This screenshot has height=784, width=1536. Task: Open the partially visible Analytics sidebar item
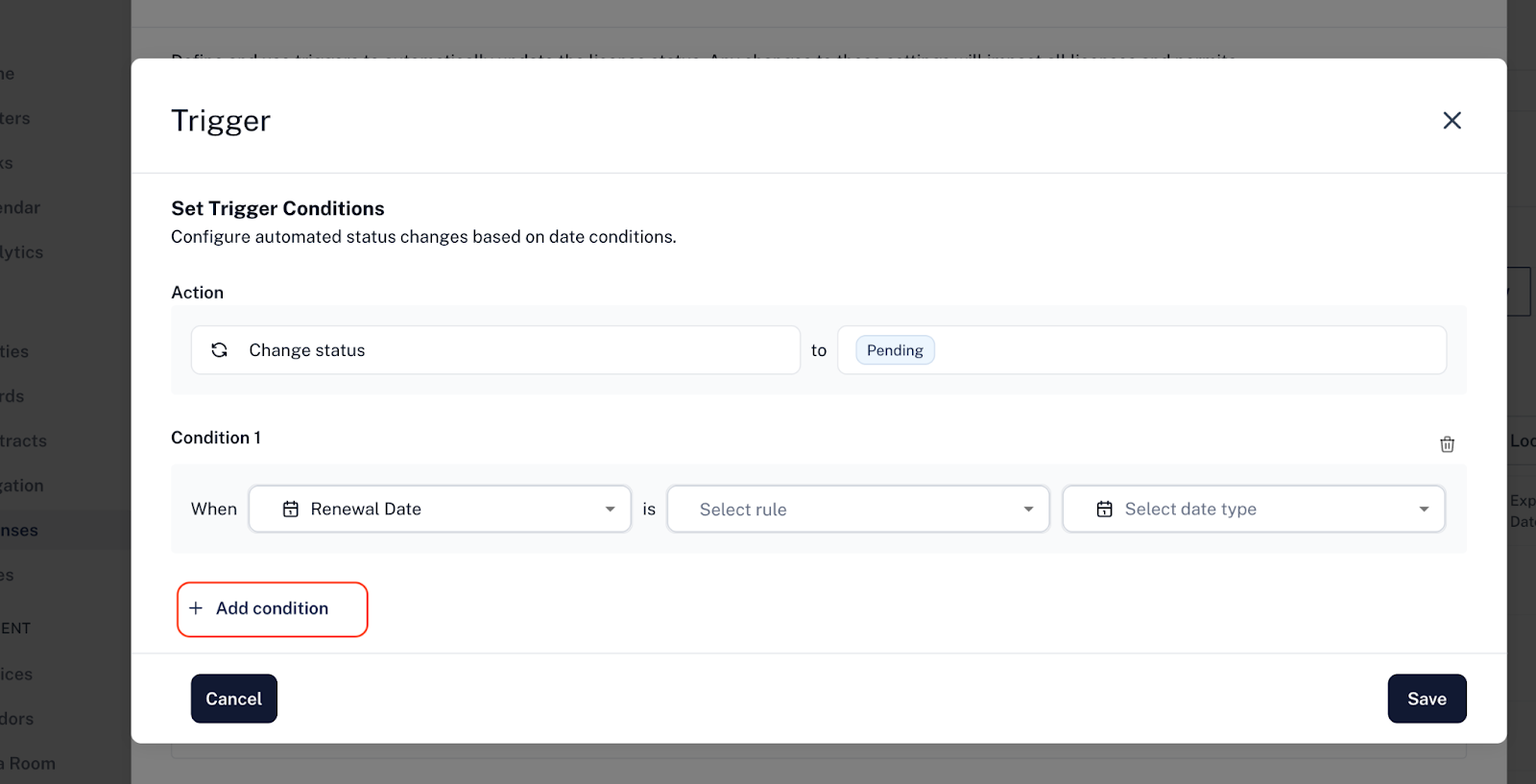21,252
